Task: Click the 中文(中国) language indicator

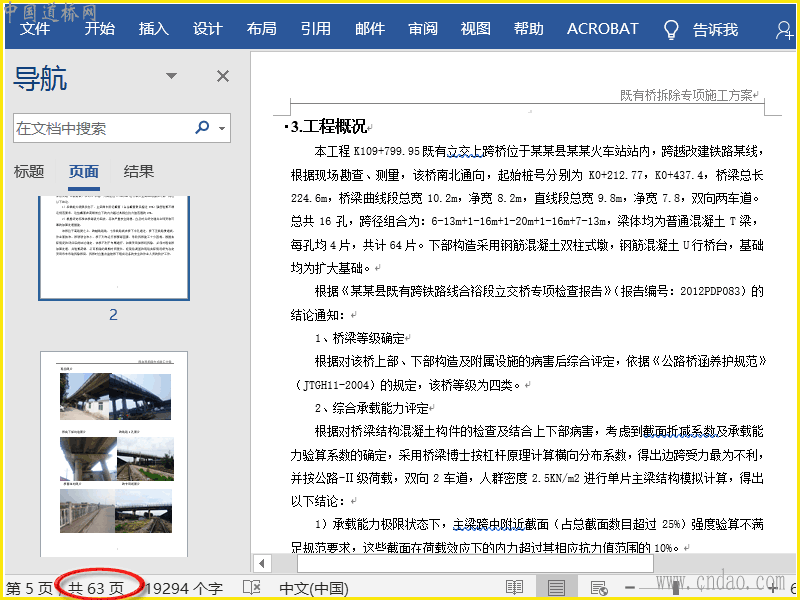Action: pos(314,588)
